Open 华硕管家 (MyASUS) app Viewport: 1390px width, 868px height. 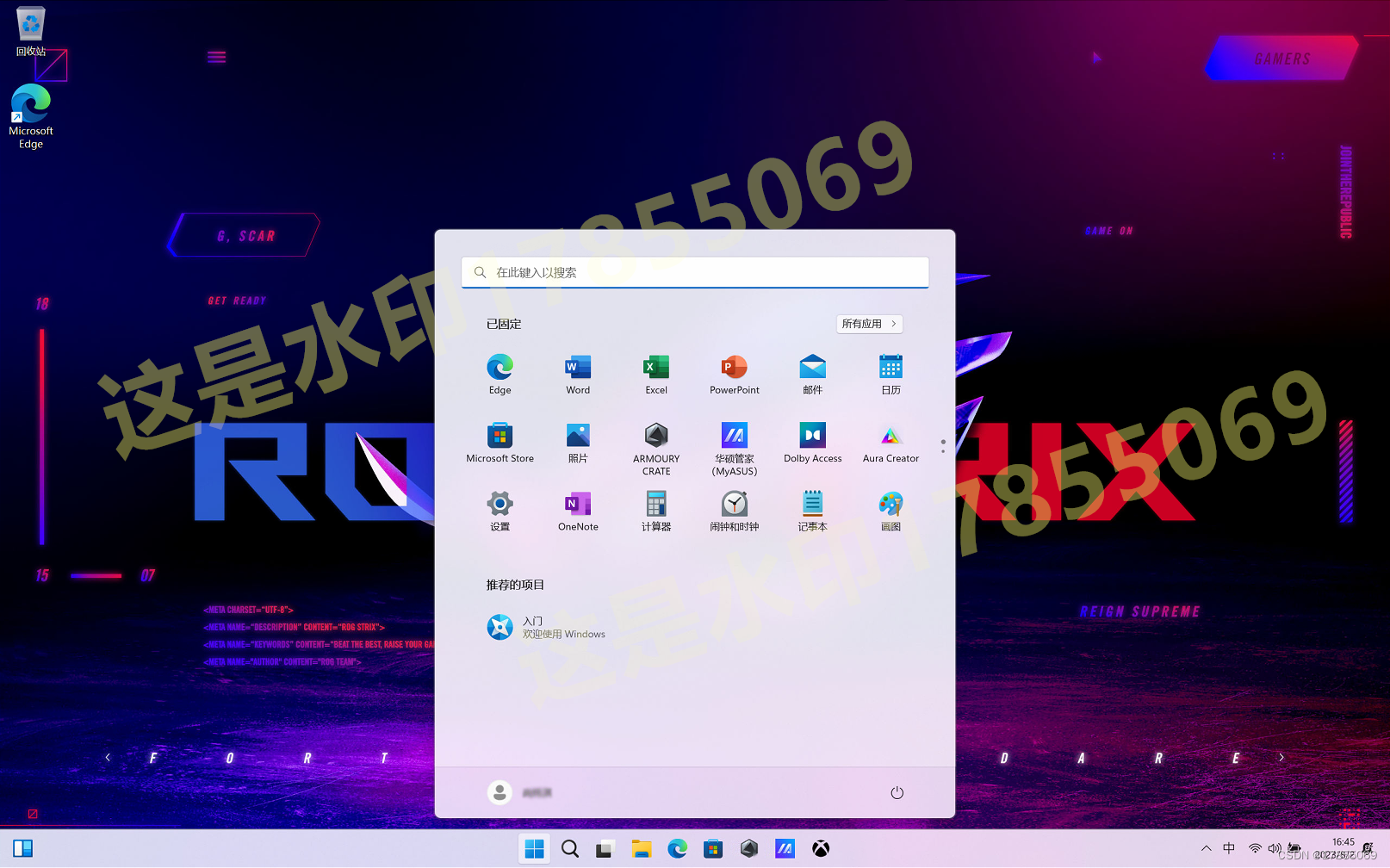click(x=735, y=448)
